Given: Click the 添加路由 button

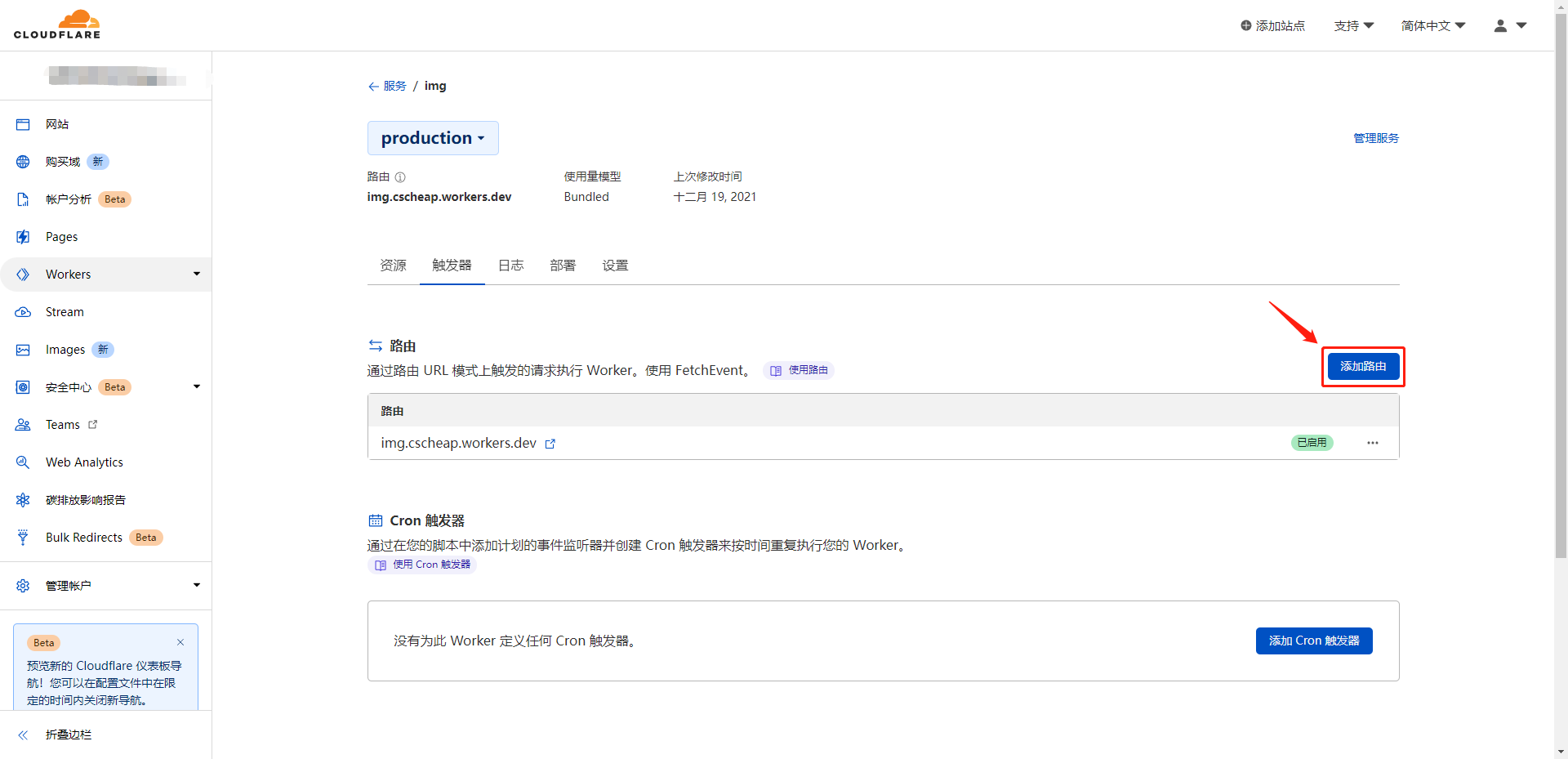Looking at the screenshot, I should pyautogui.click(x=1363, y=366).
